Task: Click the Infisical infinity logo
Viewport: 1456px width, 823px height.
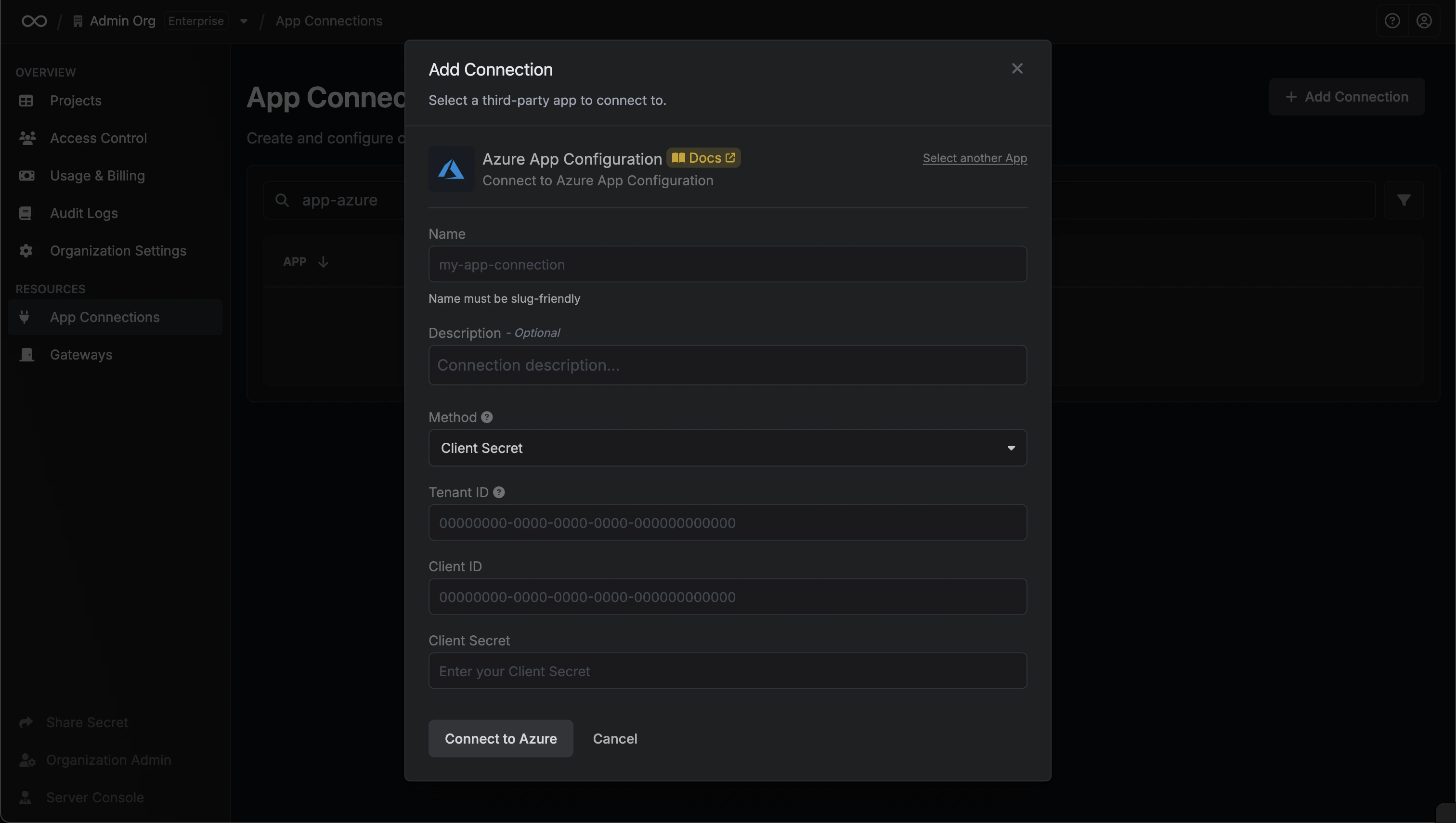Action: pyautogui.click(x=34, y=21)
